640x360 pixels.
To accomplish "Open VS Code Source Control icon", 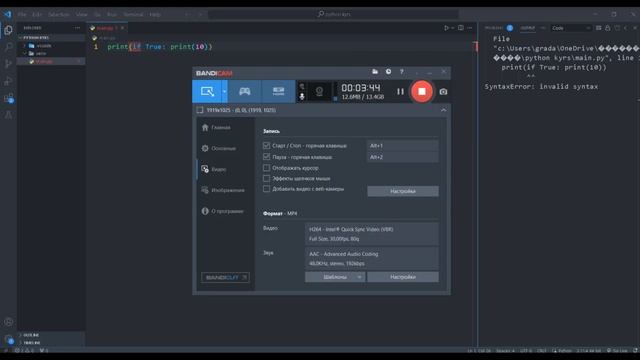I will [x=8, y=64].
